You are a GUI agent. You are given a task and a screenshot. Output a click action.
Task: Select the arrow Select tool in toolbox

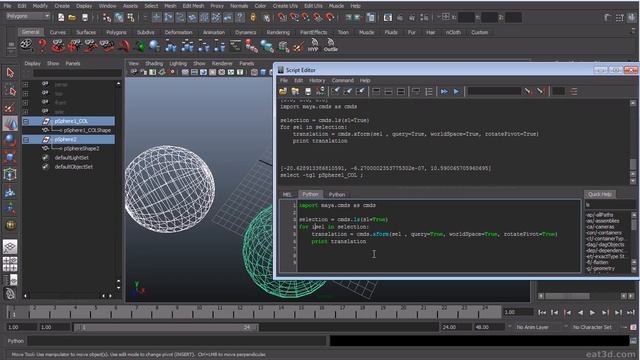click(10, 73)
